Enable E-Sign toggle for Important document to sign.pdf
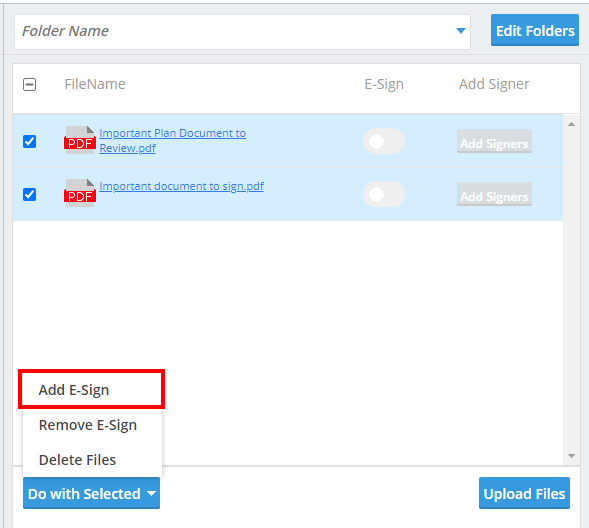The height and width of the screenshot is (528, 589). tap(384, 195)
